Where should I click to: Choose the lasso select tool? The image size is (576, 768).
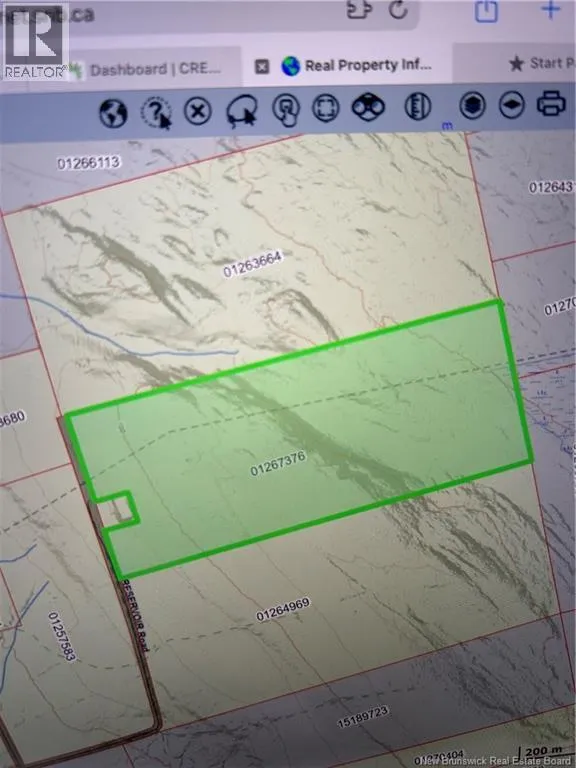click(242, 111)
